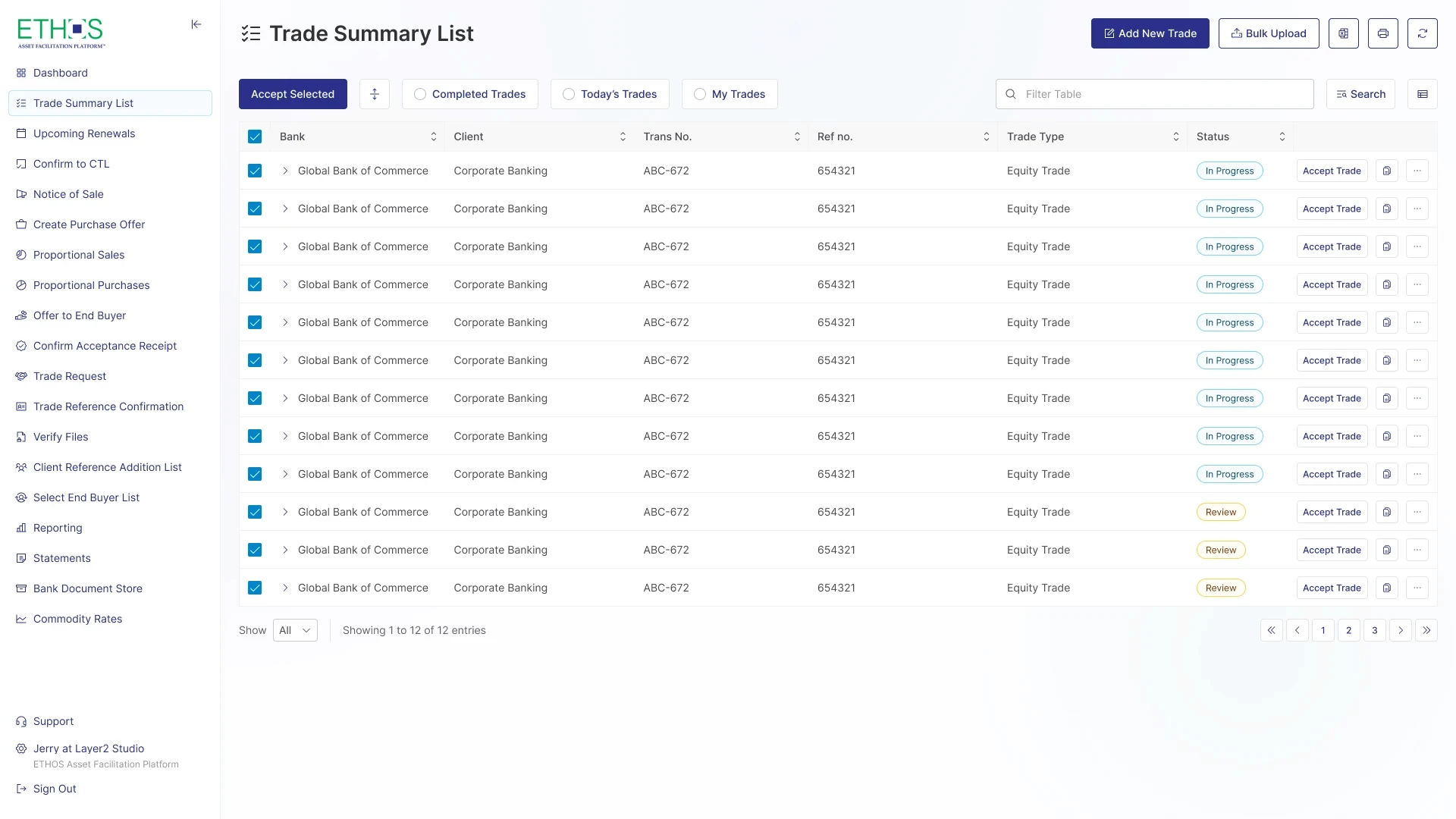Open Upcoming Renewals in the sidebar
The height and width of the screenshot is (819, 1456).
(x=84, y=133)
